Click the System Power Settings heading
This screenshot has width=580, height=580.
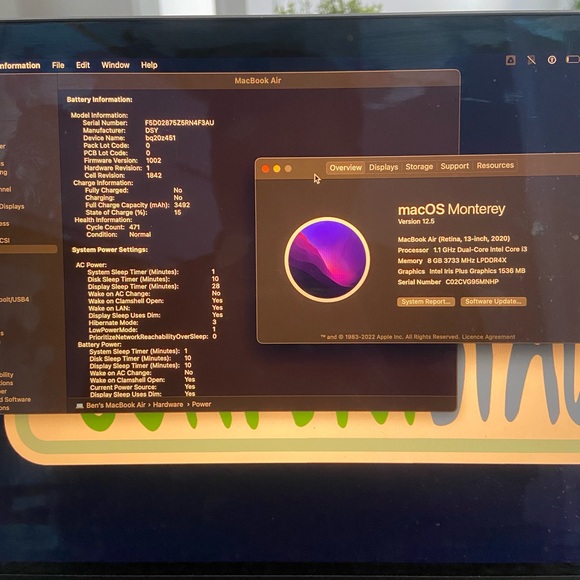(x=110, y=250)
